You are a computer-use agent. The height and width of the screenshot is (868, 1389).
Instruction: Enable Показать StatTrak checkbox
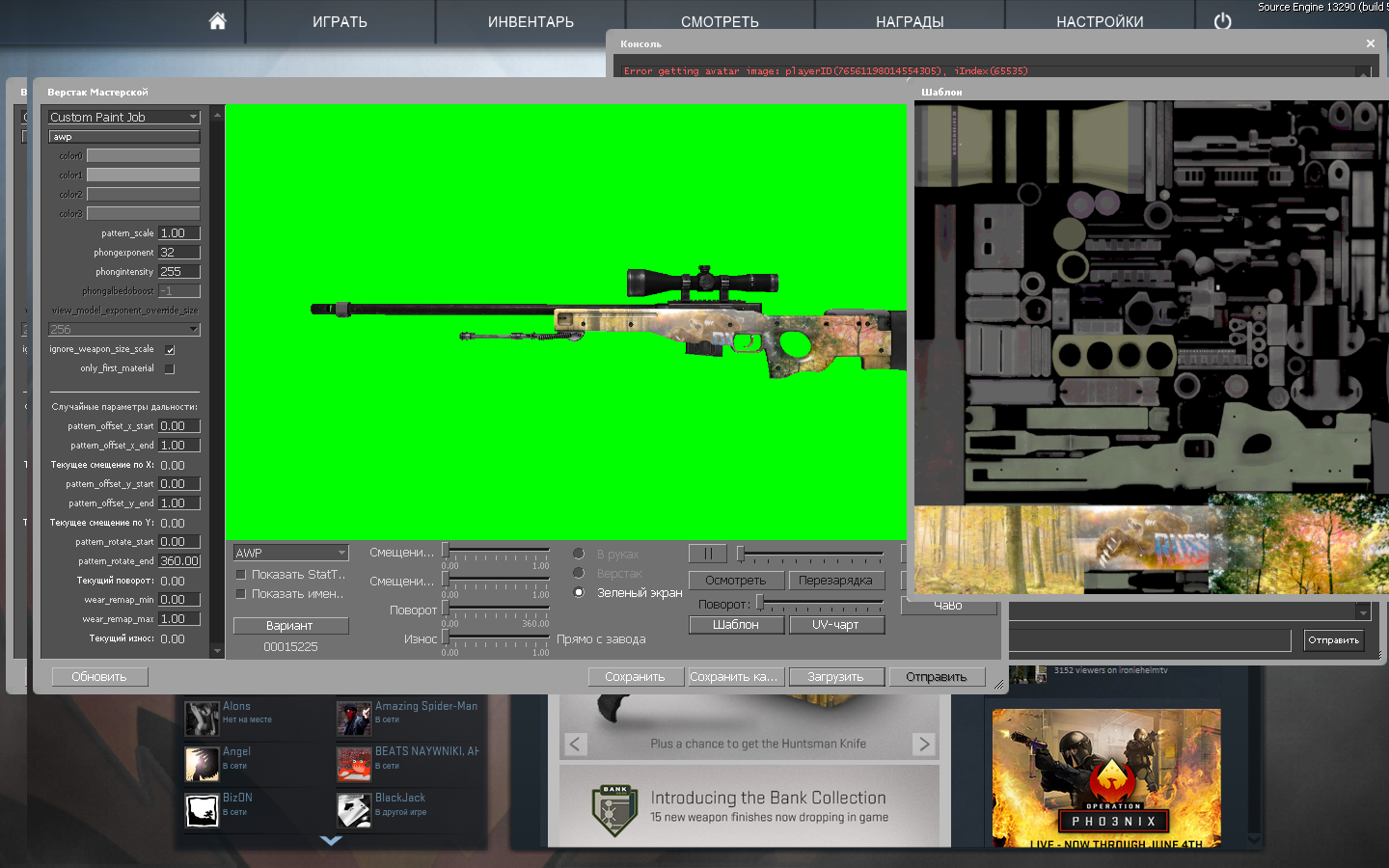241,574
